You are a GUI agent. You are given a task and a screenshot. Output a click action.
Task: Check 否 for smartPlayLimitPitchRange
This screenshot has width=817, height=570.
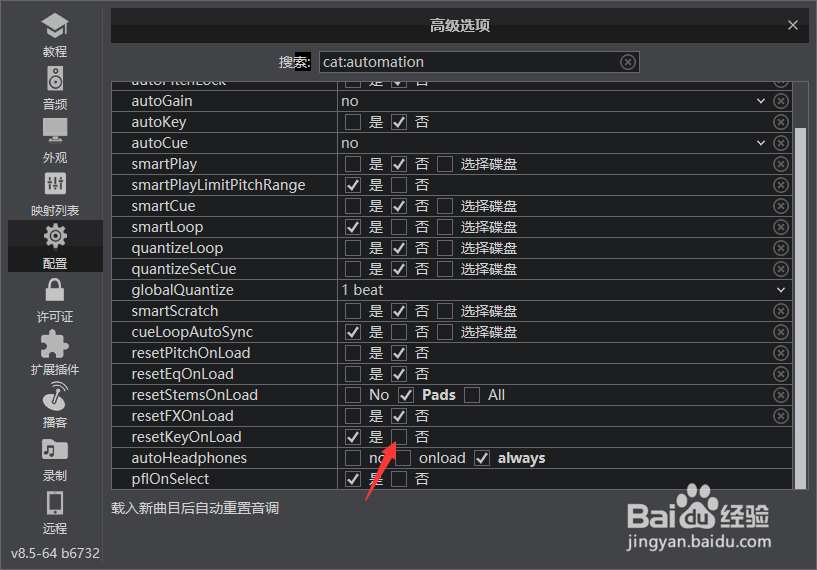point(399,185)
